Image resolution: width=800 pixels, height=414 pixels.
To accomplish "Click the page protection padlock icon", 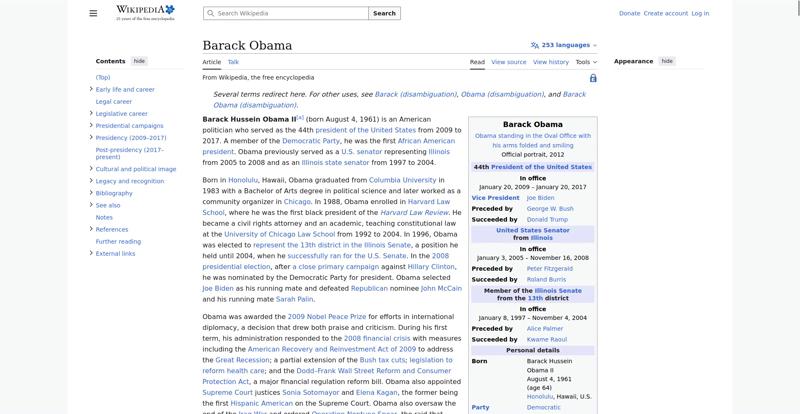I will (593, 78).
